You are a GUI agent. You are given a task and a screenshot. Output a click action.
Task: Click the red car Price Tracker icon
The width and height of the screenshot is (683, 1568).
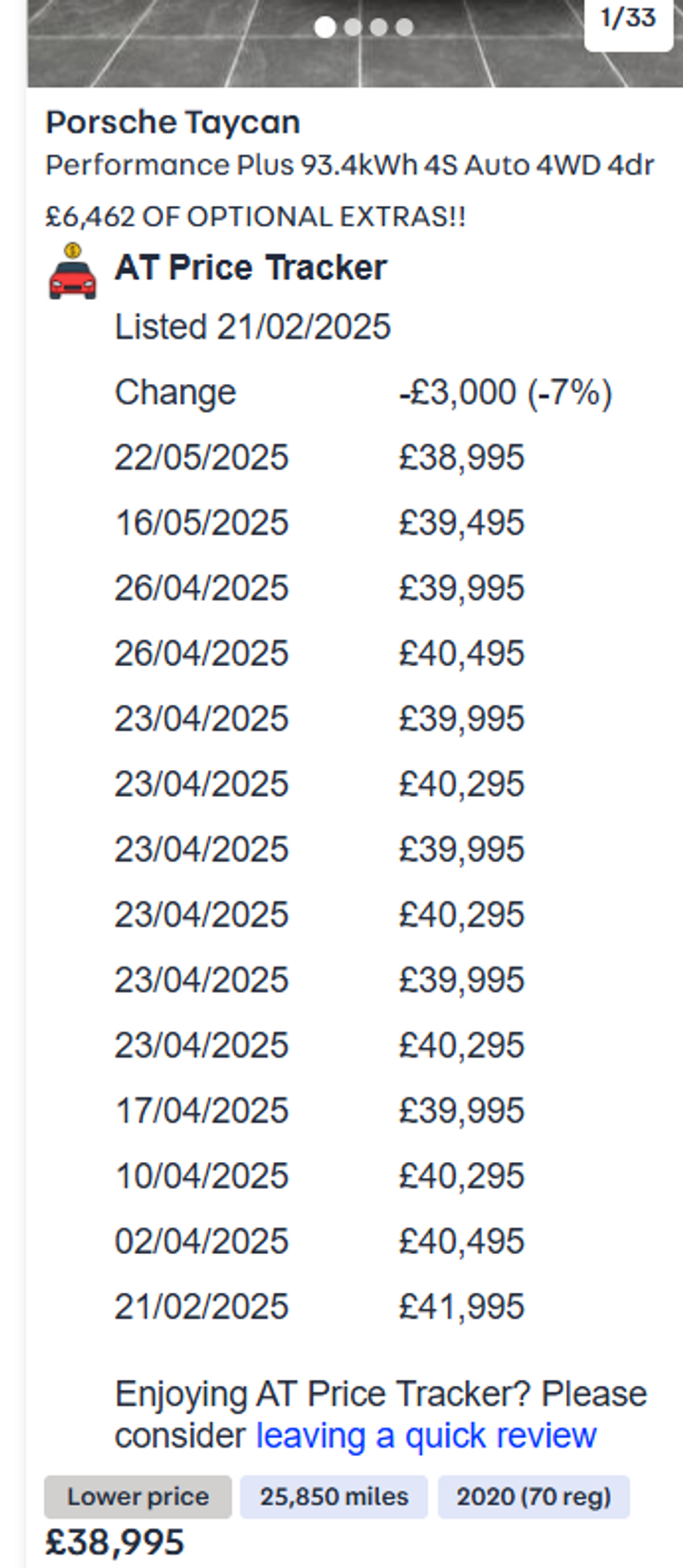pyautogui.click(x=73, y=273)
